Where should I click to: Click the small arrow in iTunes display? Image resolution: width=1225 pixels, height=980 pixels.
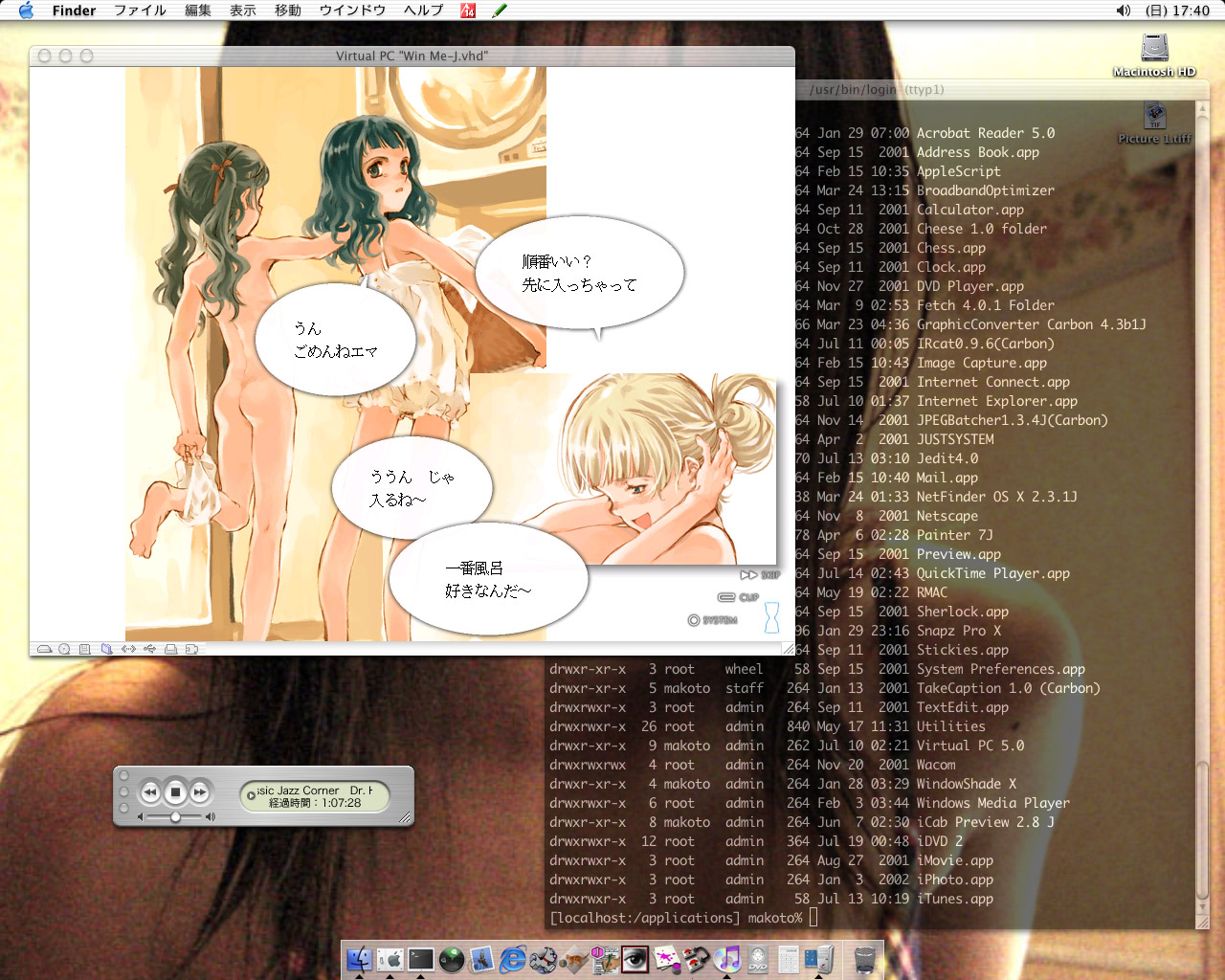251,795
